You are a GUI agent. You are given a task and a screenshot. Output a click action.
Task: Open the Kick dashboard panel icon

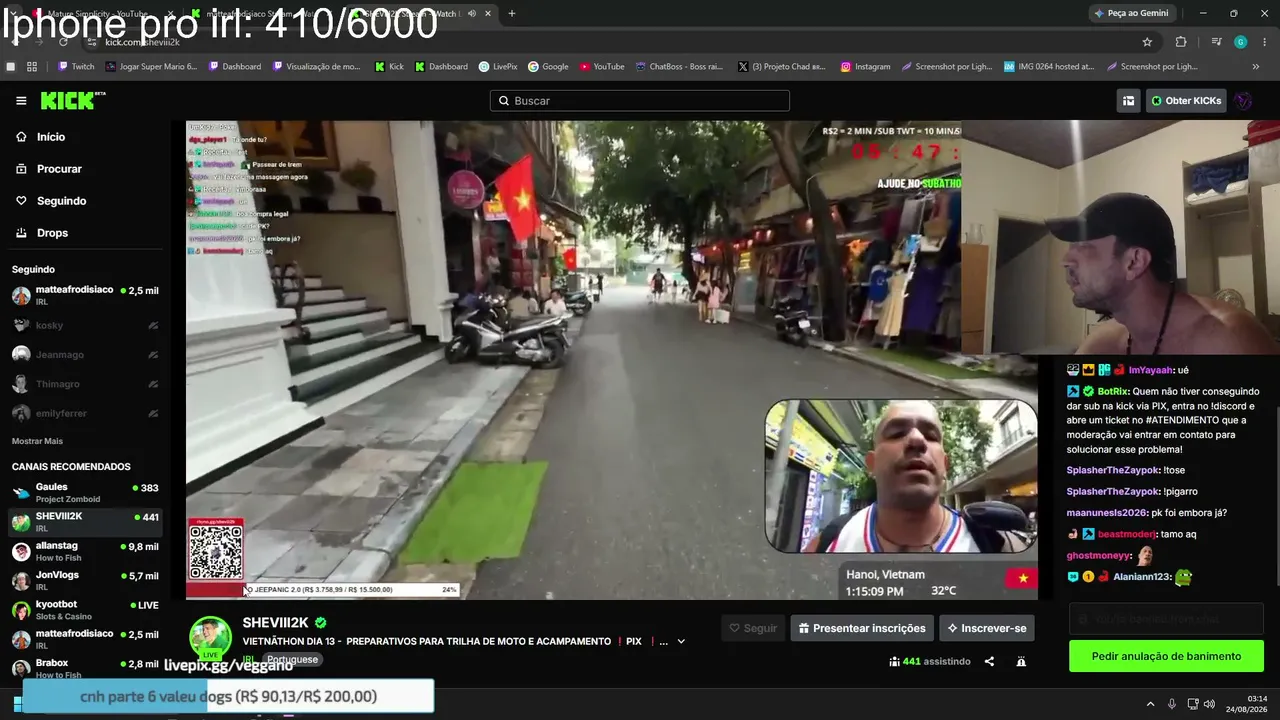[x=1128, y=101]
